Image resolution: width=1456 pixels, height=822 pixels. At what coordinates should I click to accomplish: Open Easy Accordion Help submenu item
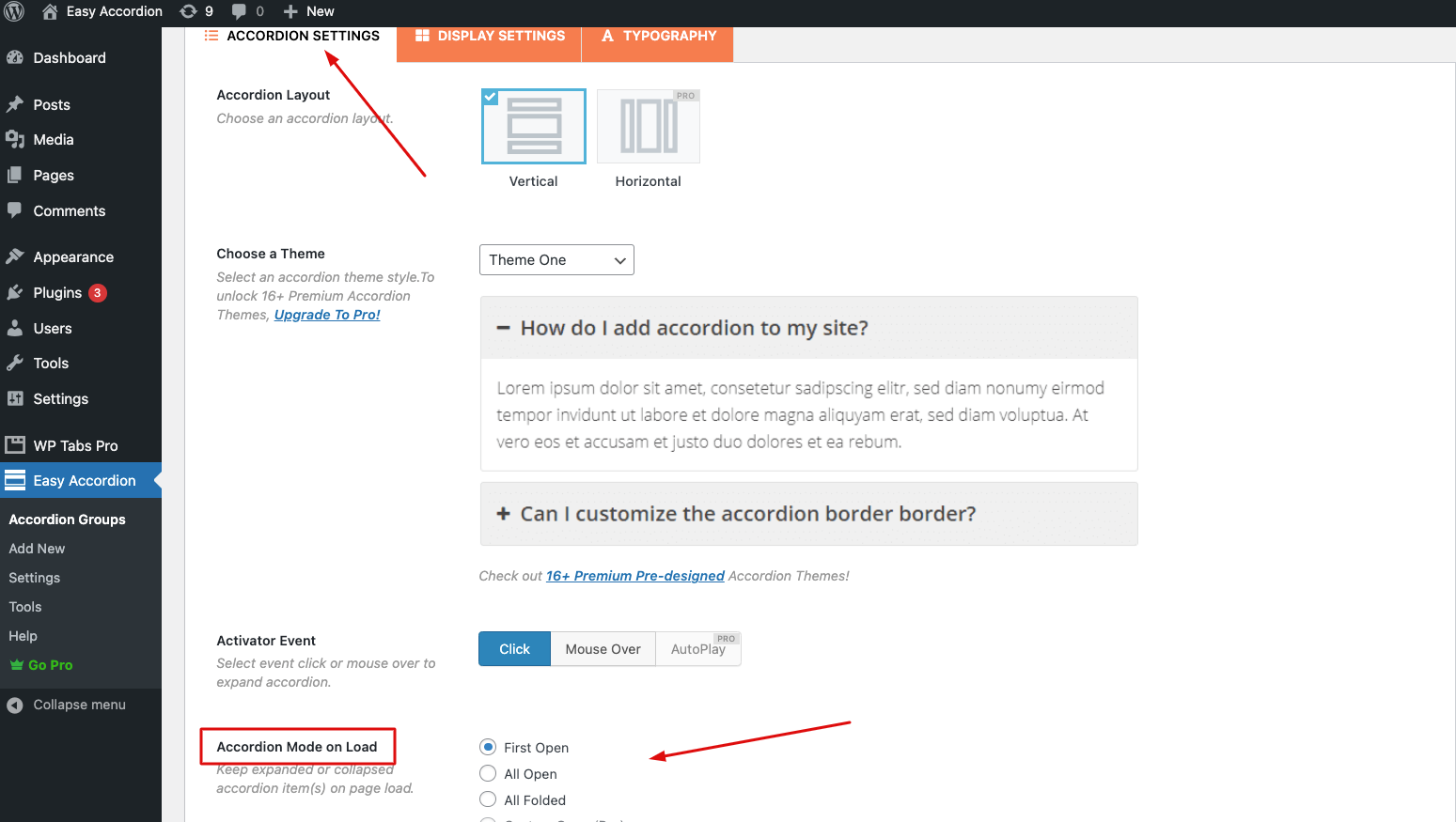click(x=23, y=636)
